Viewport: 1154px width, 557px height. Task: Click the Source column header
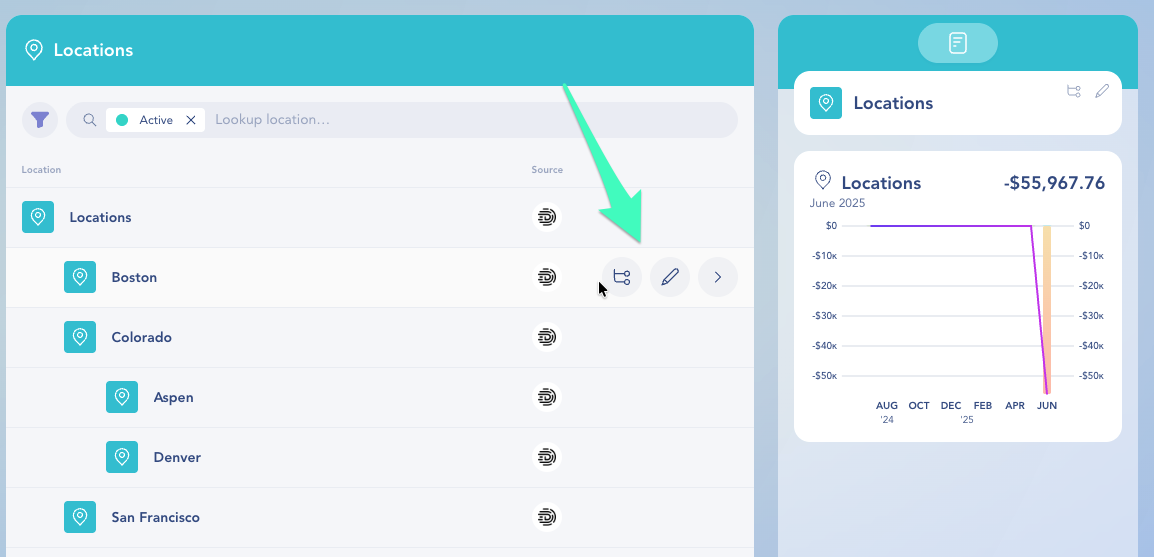(x=547, y=170)
